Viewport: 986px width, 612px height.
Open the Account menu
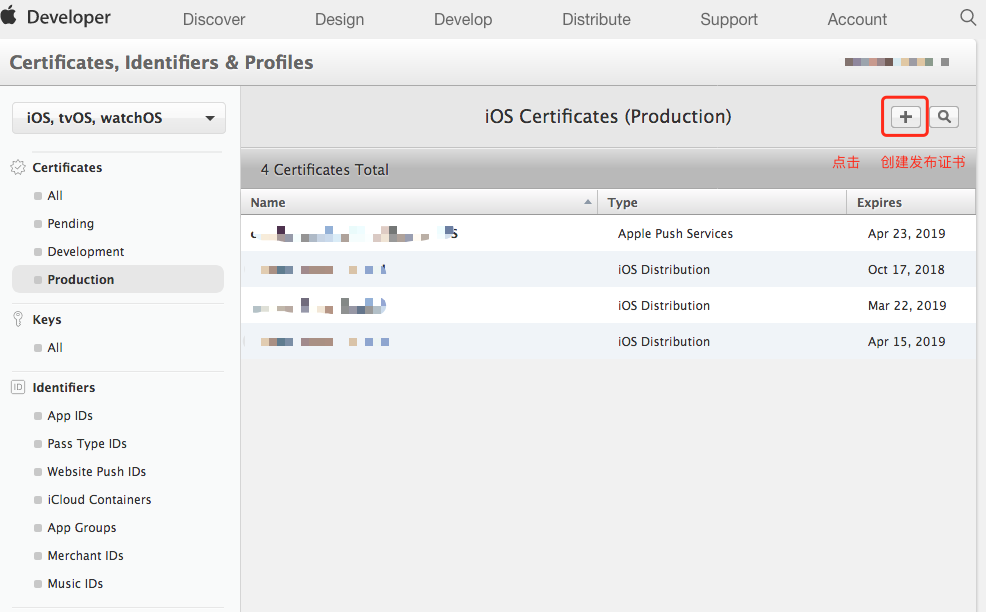click(x=857, y=19)
